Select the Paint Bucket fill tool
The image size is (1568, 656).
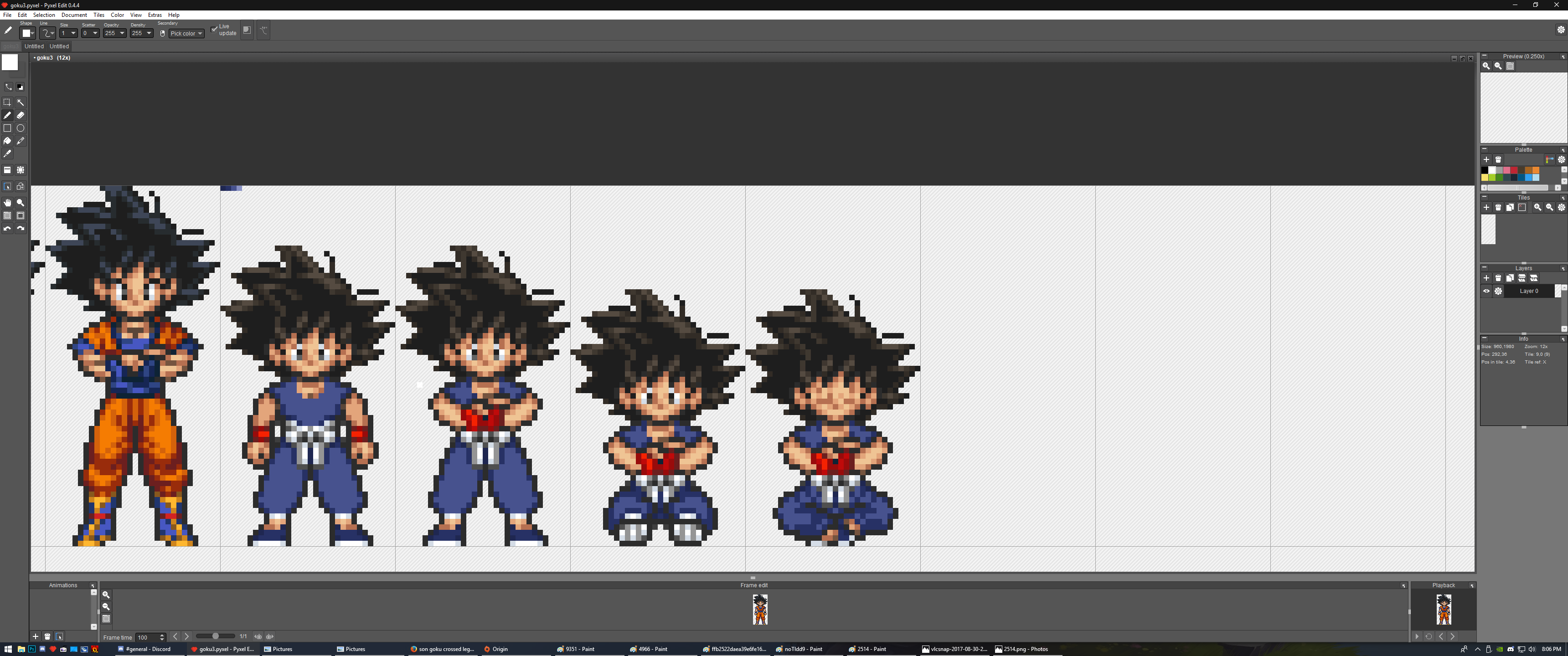[x=7, y=141]
